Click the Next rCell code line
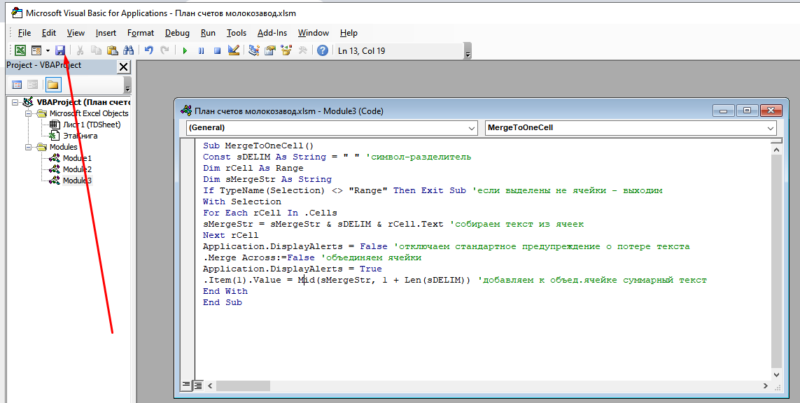The height and width of the screenshot is (403, 800). click(230, 235)
